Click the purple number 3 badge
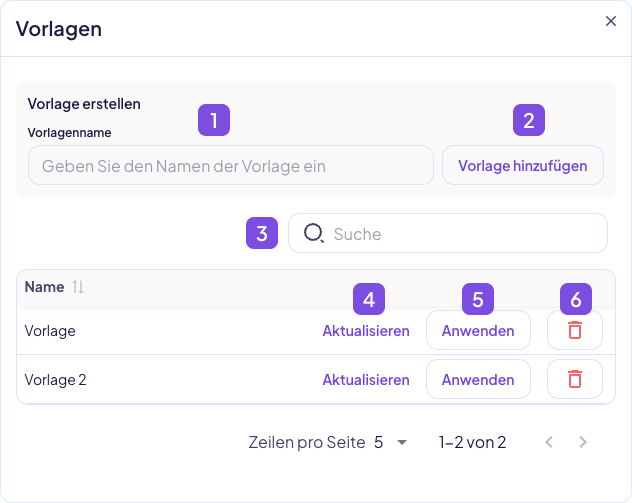The image size is (632, 503). pyautogui.click(x=262, y=233)
